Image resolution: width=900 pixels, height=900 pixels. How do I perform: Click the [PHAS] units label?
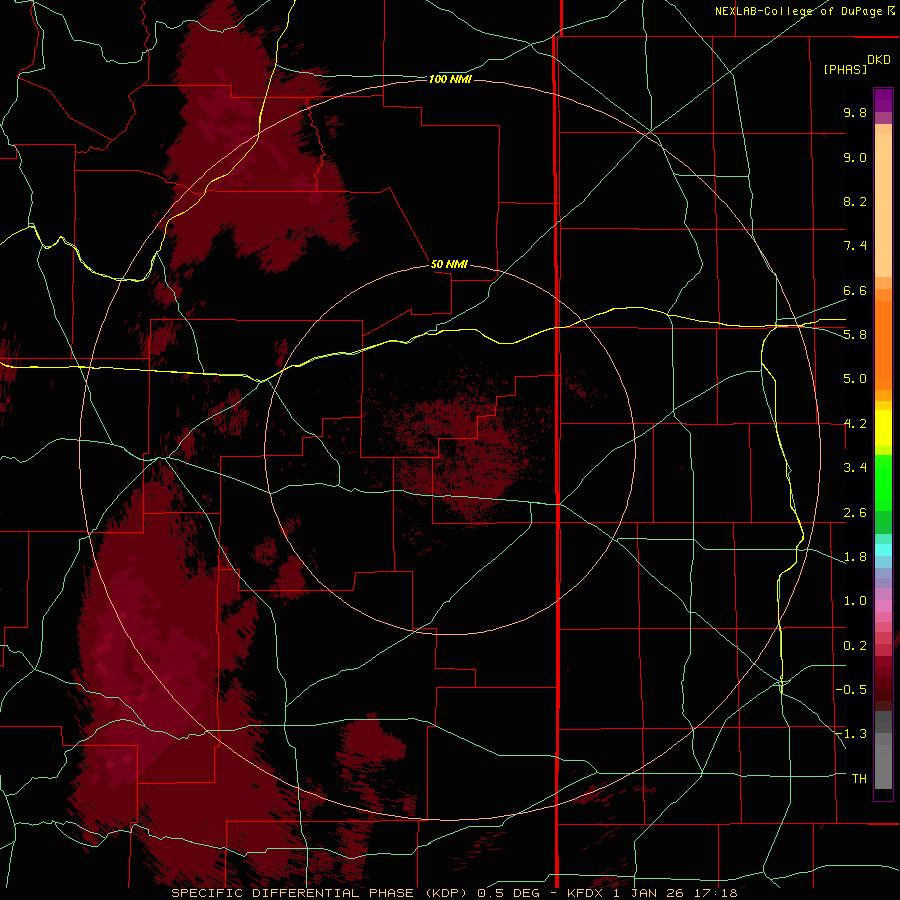[x=845, y=69]
